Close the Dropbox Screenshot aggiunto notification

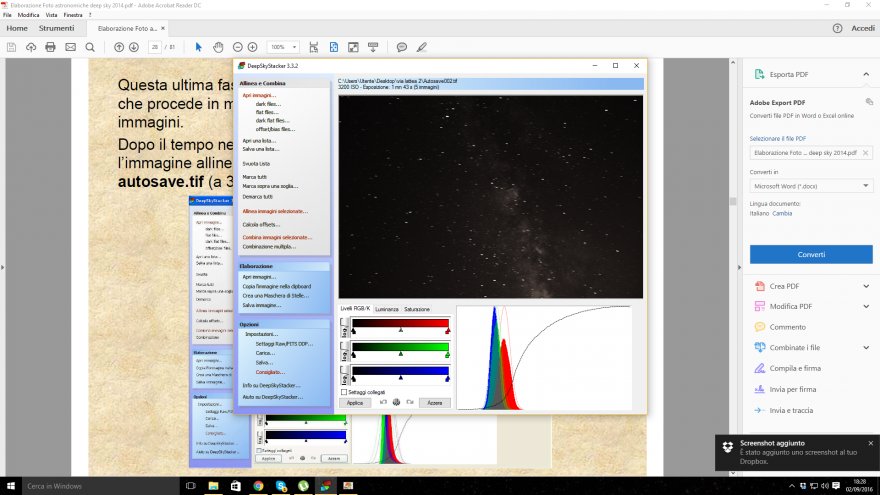coord(870,443)
